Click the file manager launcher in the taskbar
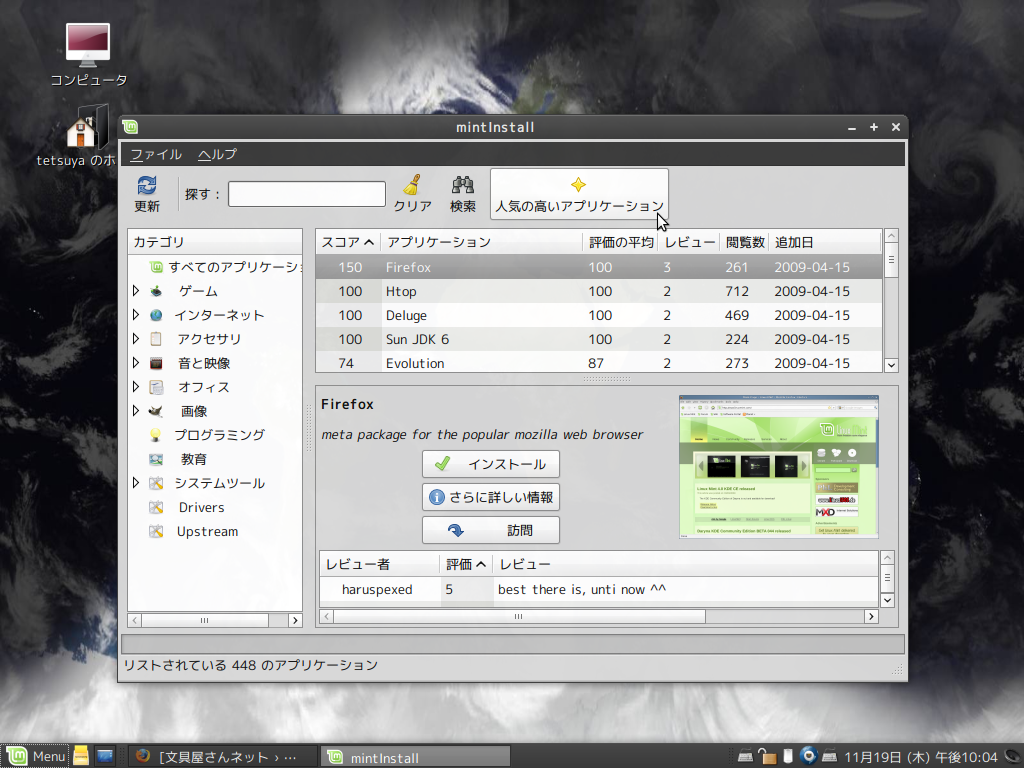The image size is (1024, 768). tap(81, 756)
